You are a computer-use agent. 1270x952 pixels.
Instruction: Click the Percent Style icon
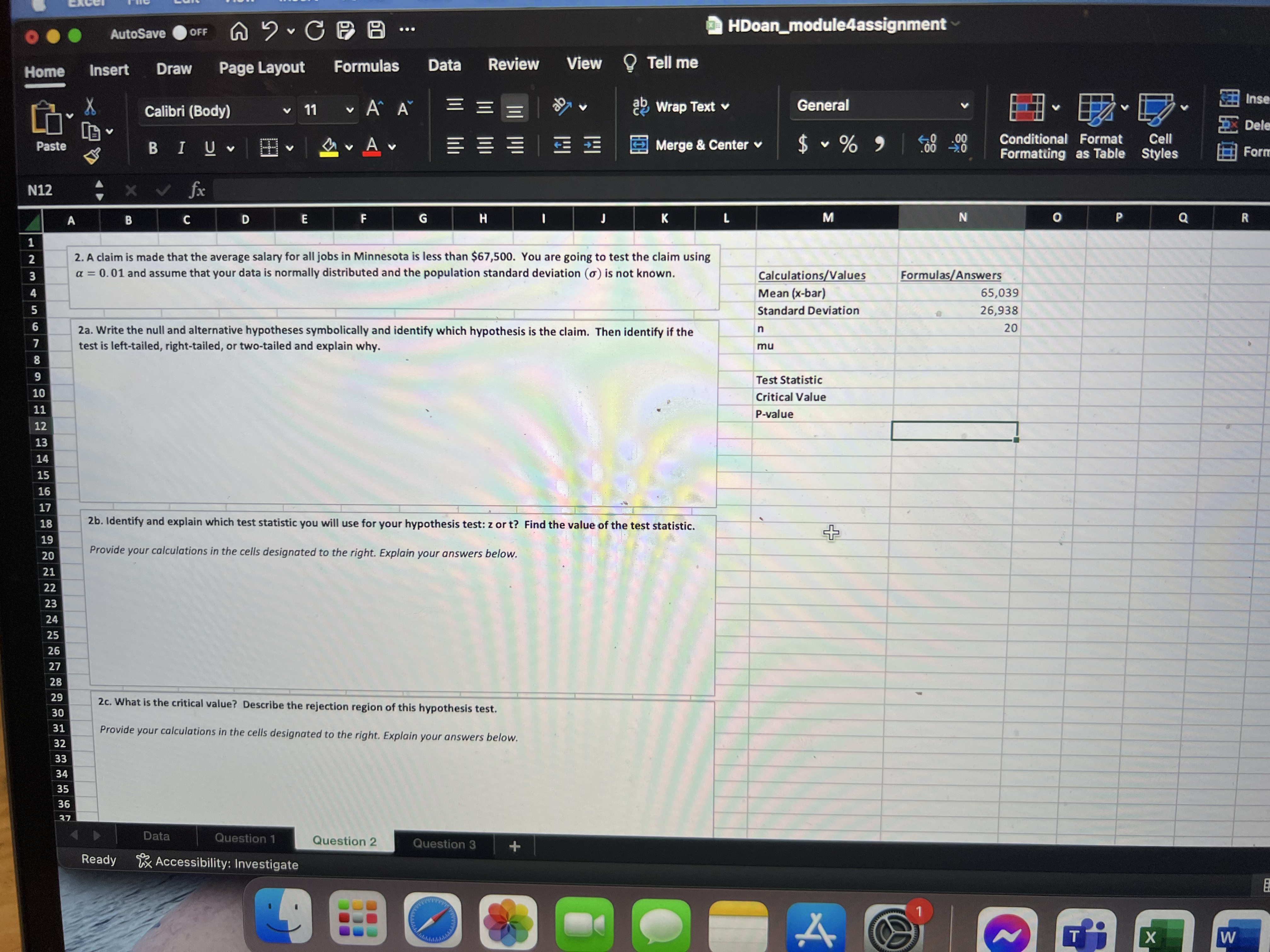coord(848,144)
